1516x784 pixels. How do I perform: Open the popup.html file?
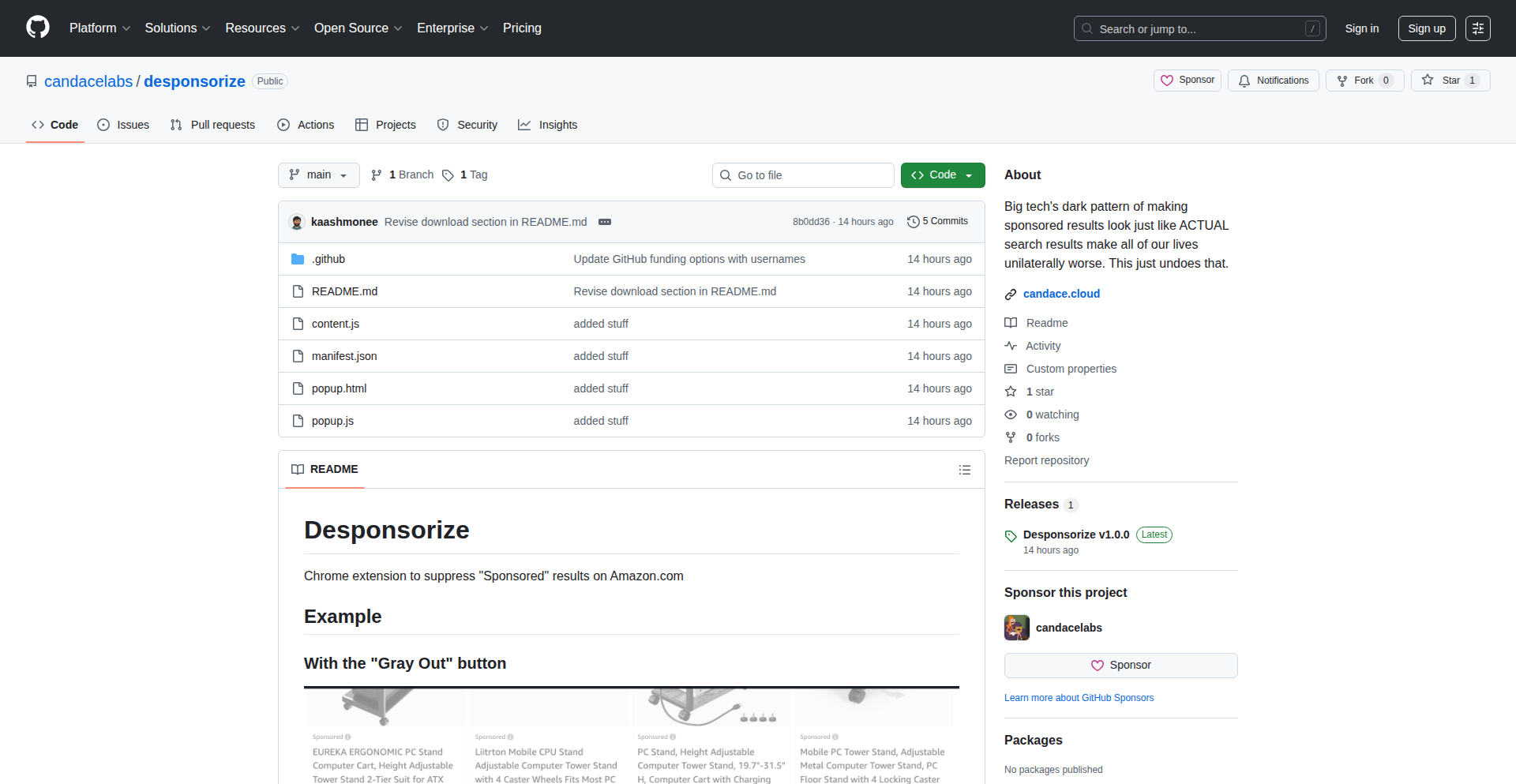coord(339,388)
